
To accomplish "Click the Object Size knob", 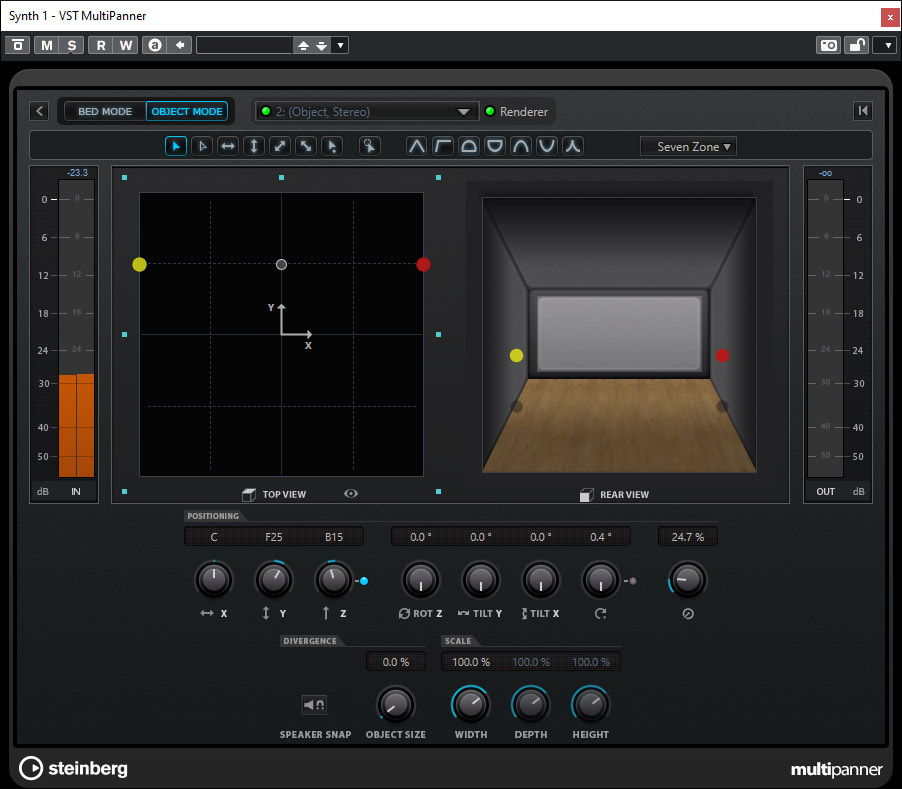I will pos(396,705).
